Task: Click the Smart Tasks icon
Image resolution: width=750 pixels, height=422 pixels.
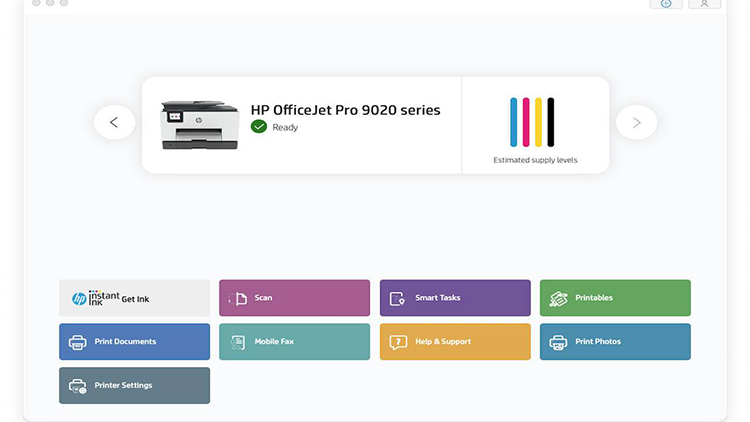Action: [397, 299]
